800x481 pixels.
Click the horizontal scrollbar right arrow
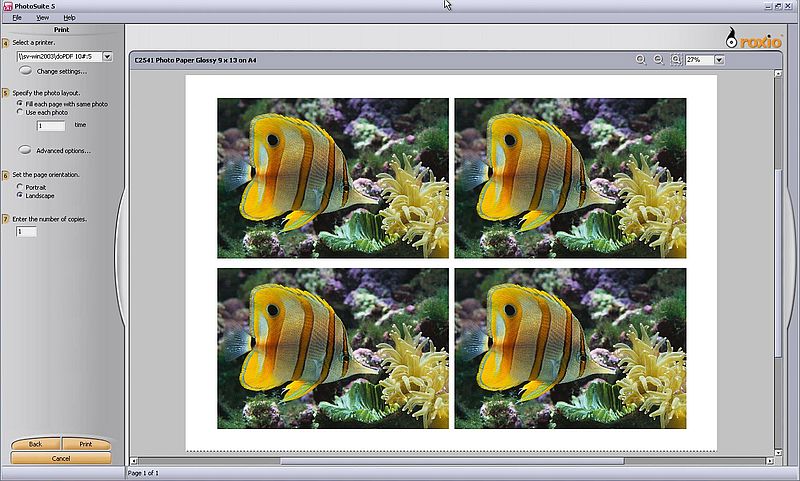tap(770, 461)
